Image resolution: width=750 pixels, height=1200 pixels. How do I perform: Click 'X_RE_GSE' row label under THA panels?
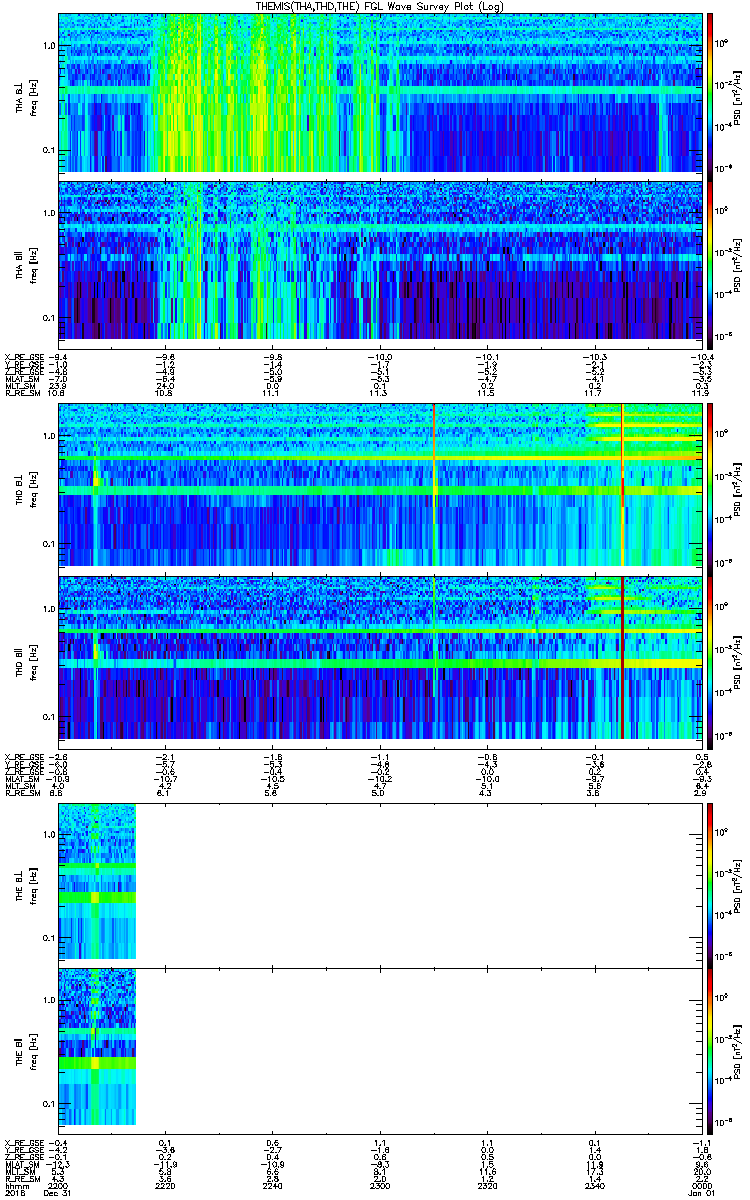click(25, 357)
